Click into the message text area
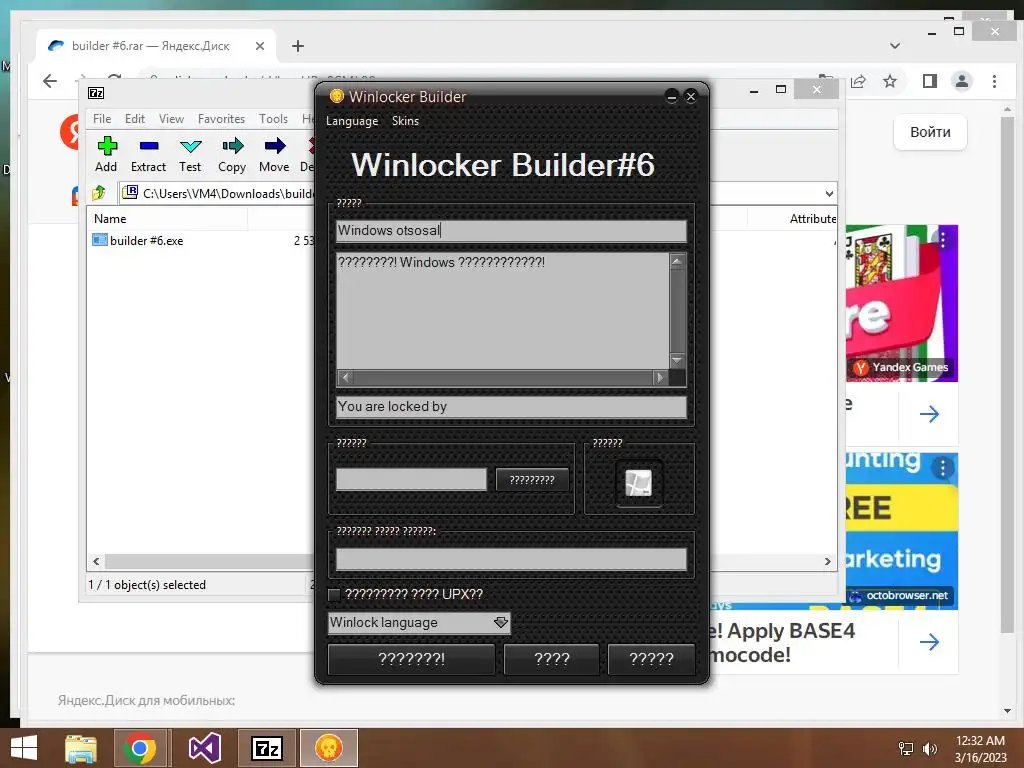 [x=503, y=311]
